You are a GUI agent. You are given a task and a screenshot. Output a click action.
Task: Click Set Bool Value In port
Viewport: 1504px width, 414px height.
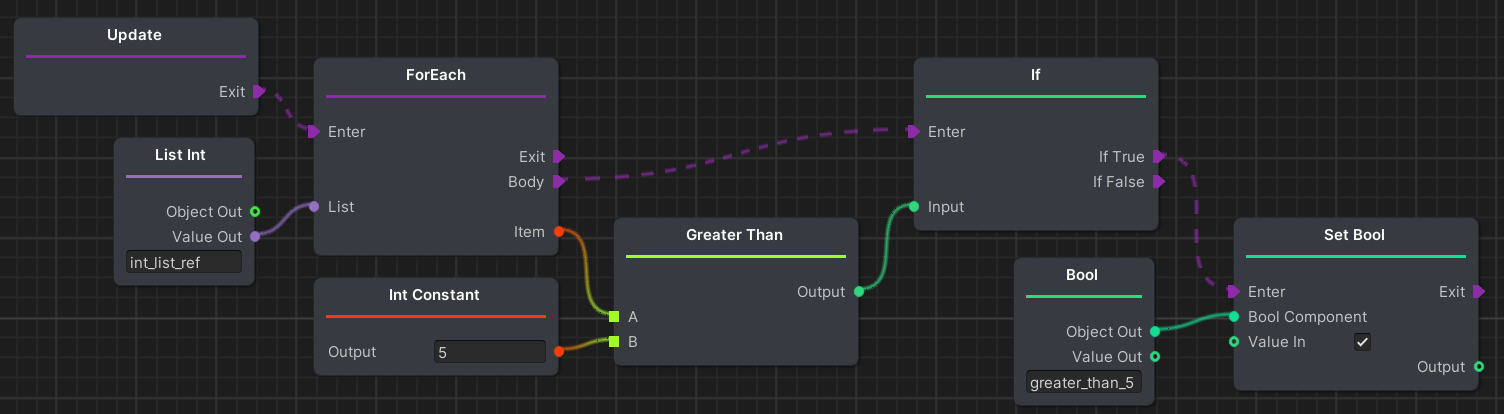coord(1234,341)
